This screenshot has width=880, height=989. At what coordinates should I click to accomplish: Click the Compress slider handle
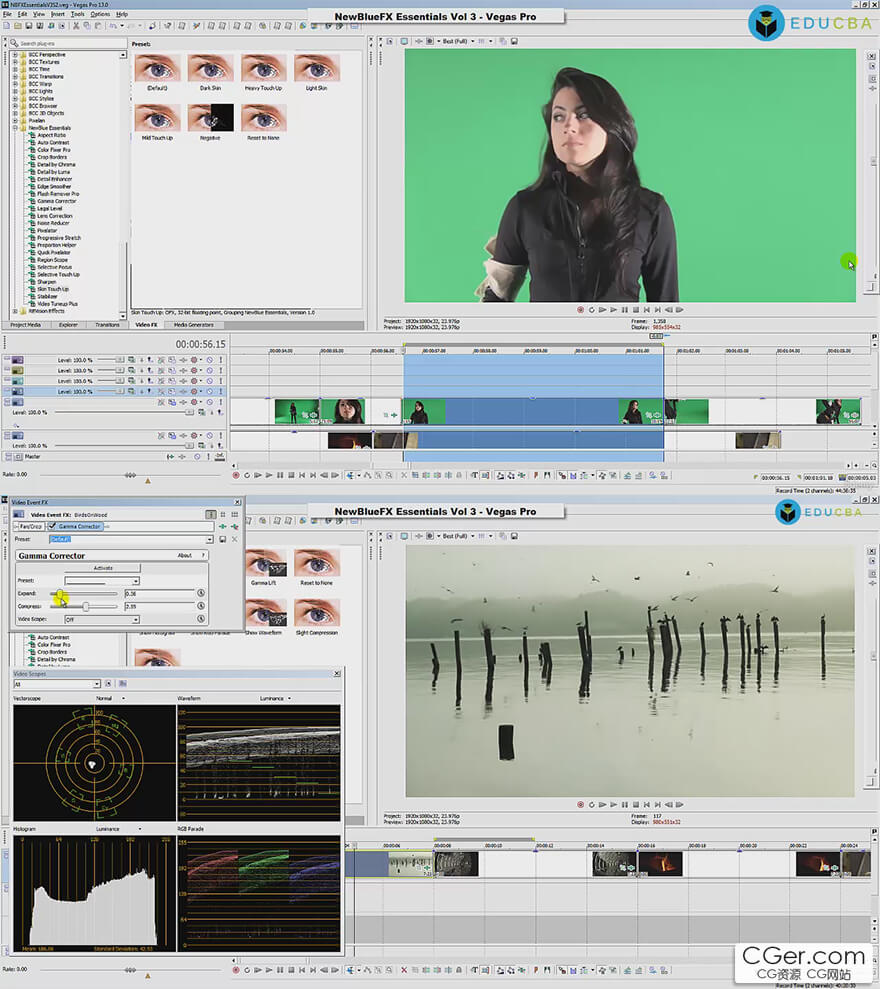click(86, 606)
